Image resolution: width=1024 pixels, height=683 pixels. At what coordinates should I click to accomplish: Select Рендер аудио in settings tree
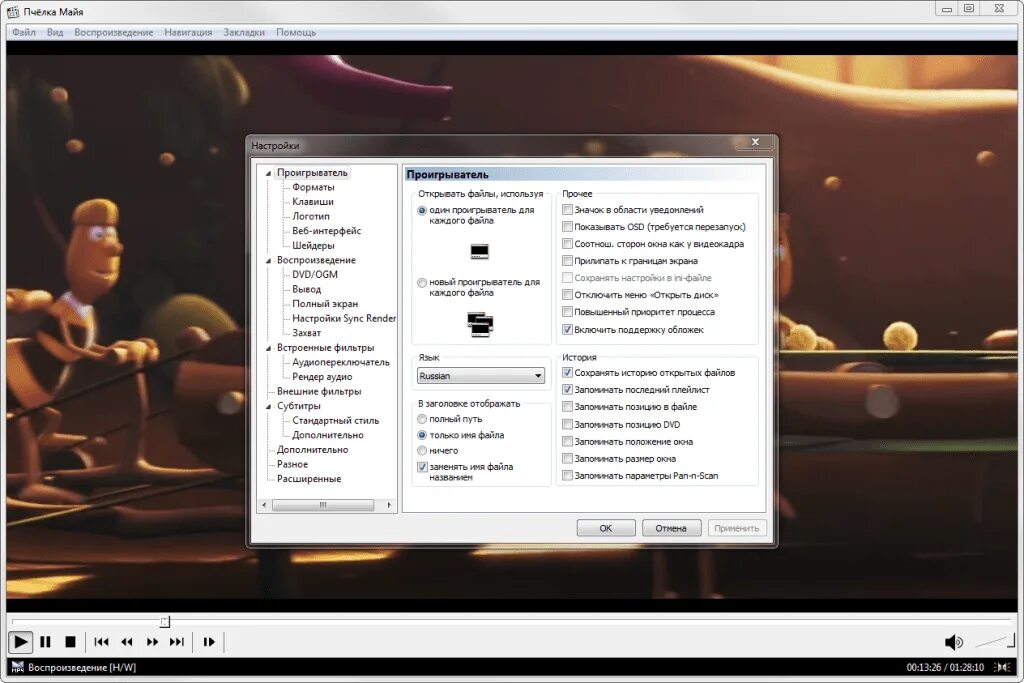click(x=322, y=377)
